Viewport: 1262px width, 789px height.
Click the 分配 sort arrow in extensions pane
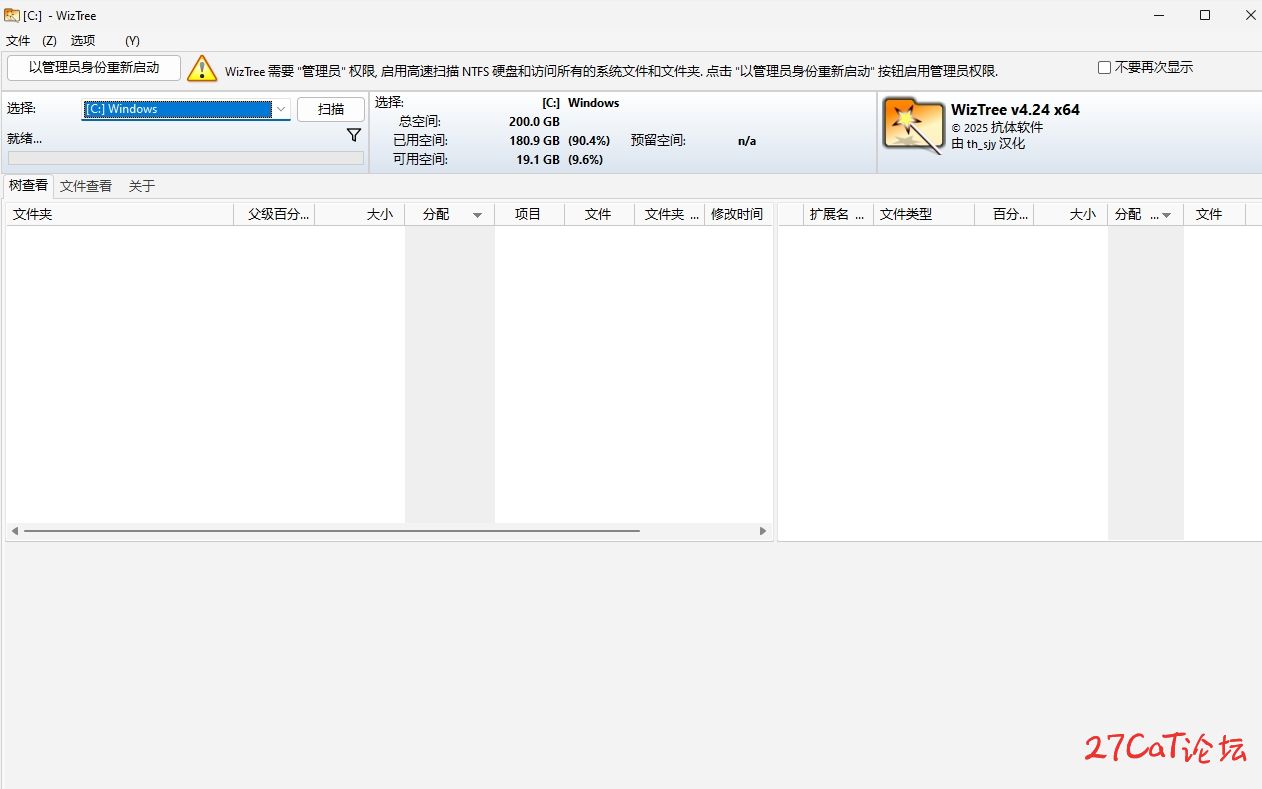click(x=1167, y=215)
